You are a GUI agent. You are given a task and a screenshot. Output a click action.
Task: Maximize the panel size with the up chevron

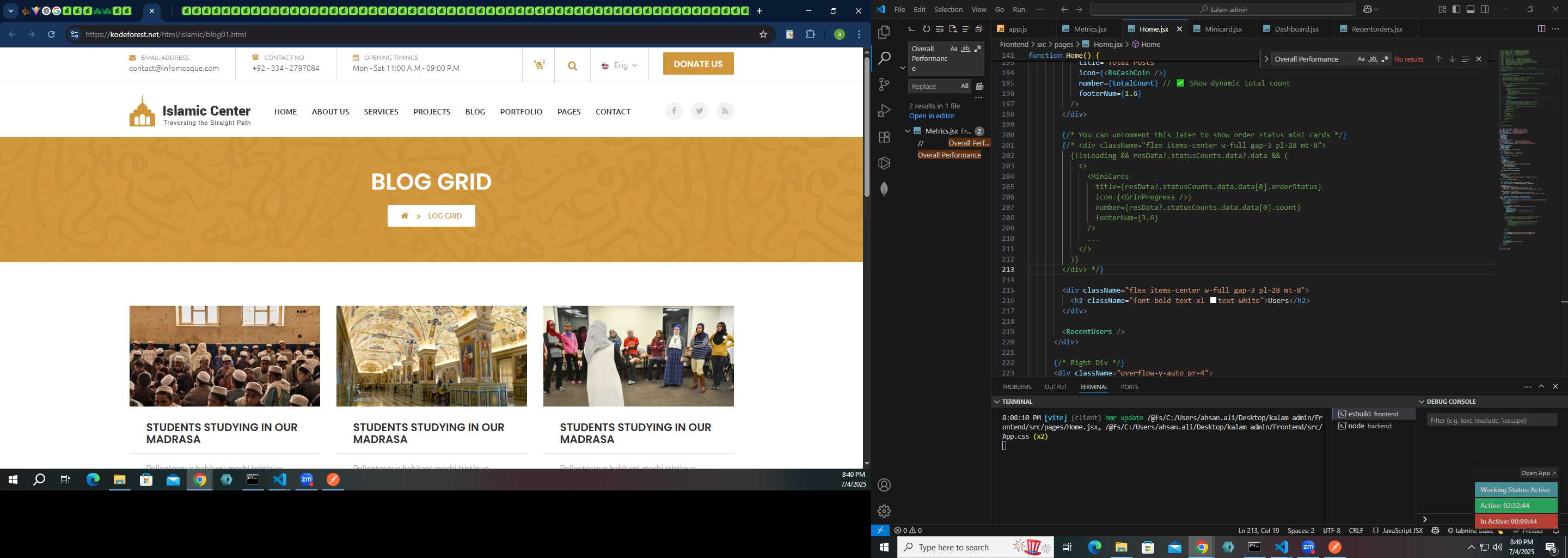[x=1541, y=387]
